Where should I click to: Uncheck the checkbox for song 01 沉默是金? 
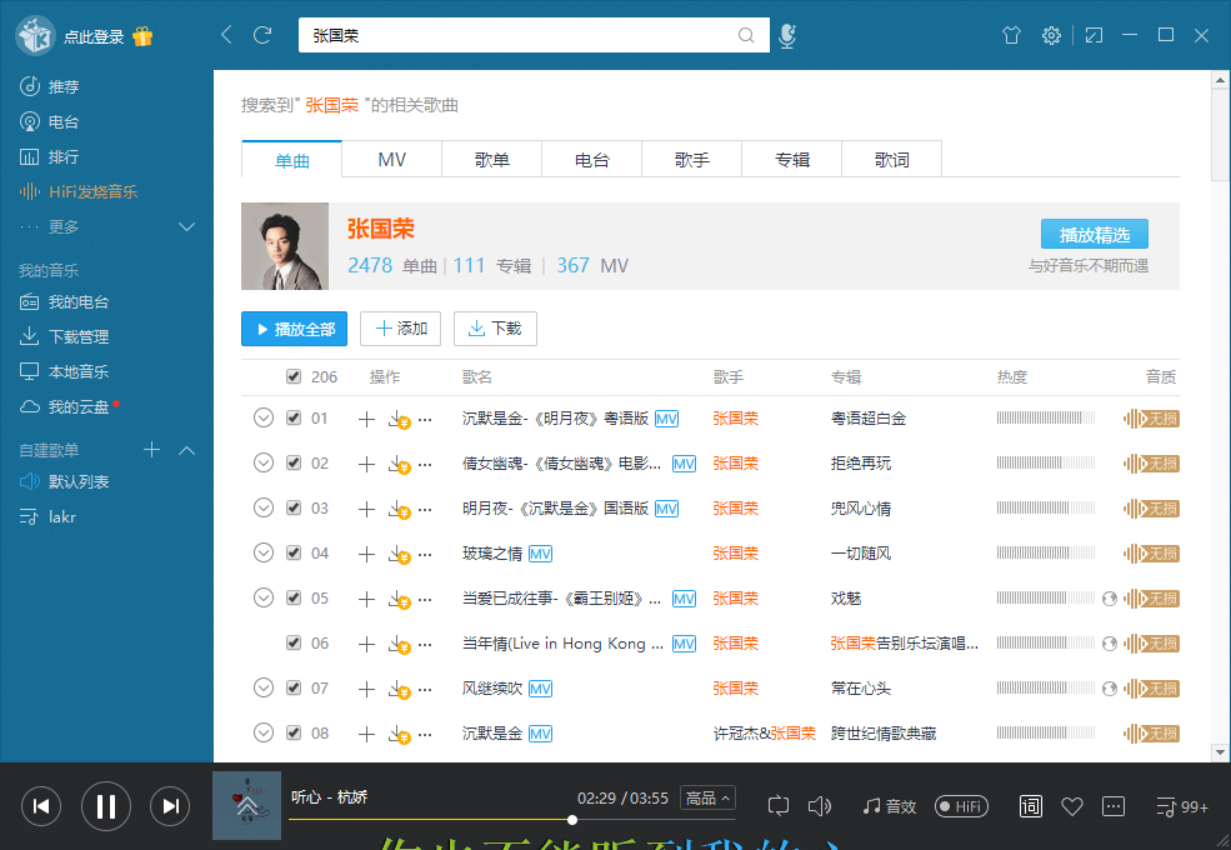[x=294, y=418]
